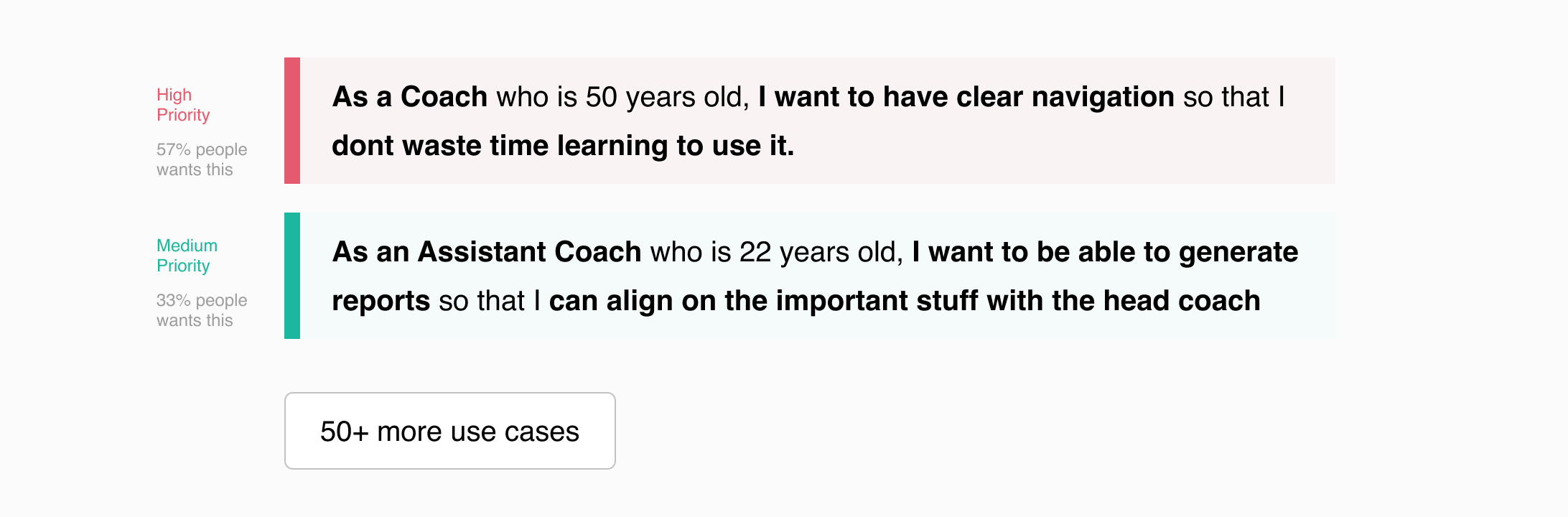The width and height of the screenshot is (1568, 517).
Task: Open the Assistant Coach user story card
Action: click(810, 276)
